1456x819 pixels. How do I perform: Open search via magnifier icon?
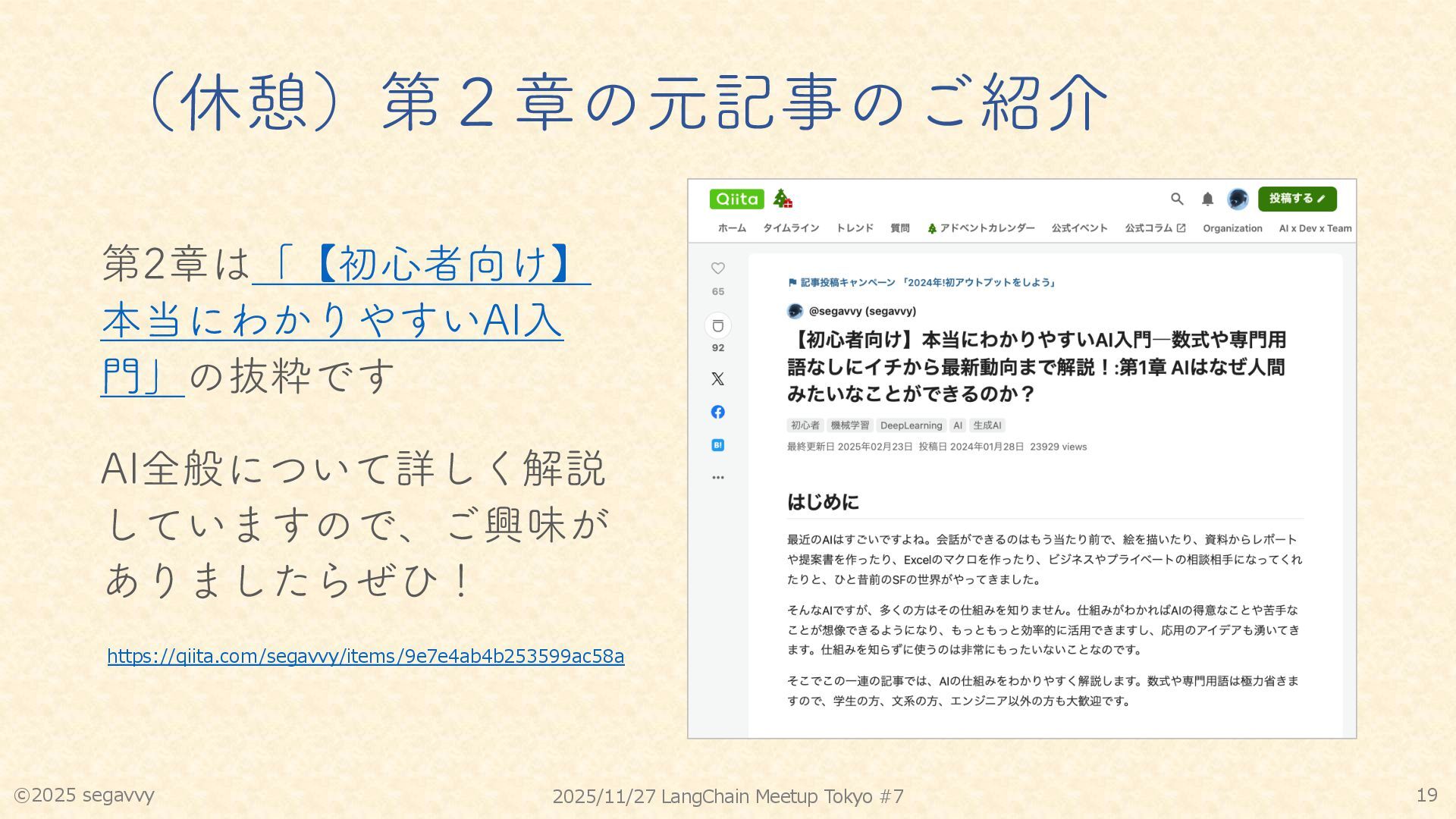1177,199
